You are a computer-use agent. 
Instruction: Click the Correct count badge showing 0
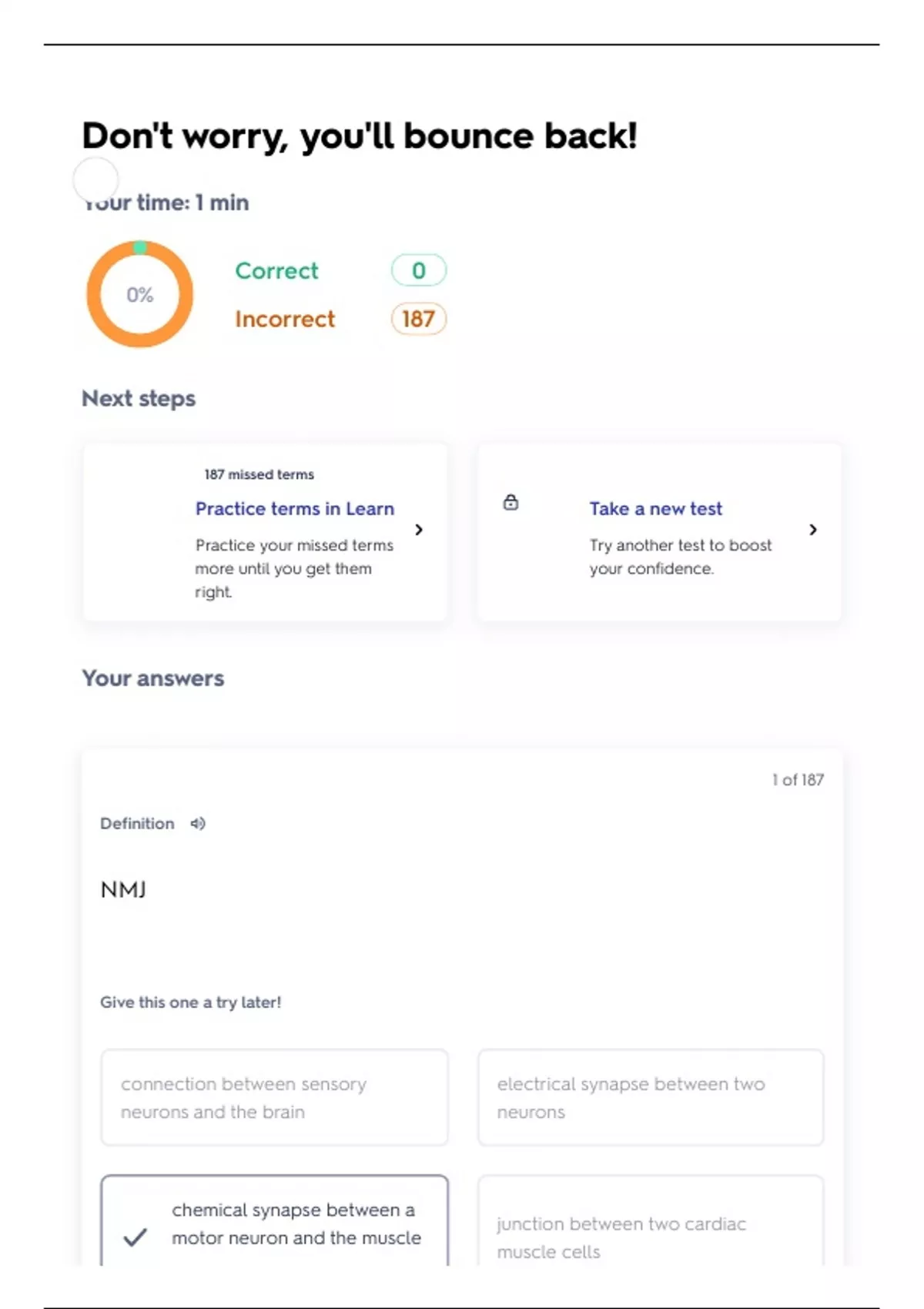tap(418, 270)
